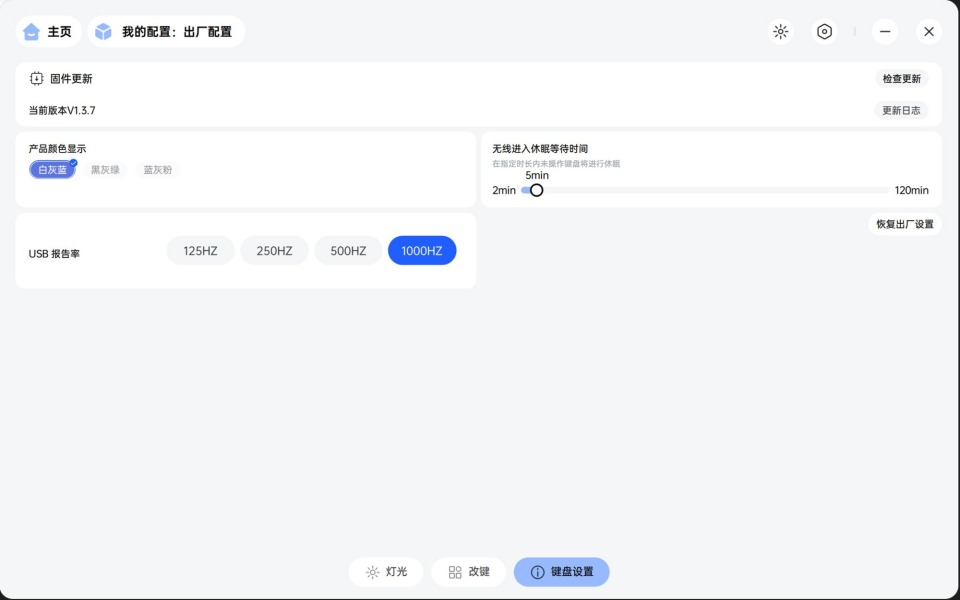
Task: Click the cube icon beside 我的配置
Action: [x=103, y=32]
